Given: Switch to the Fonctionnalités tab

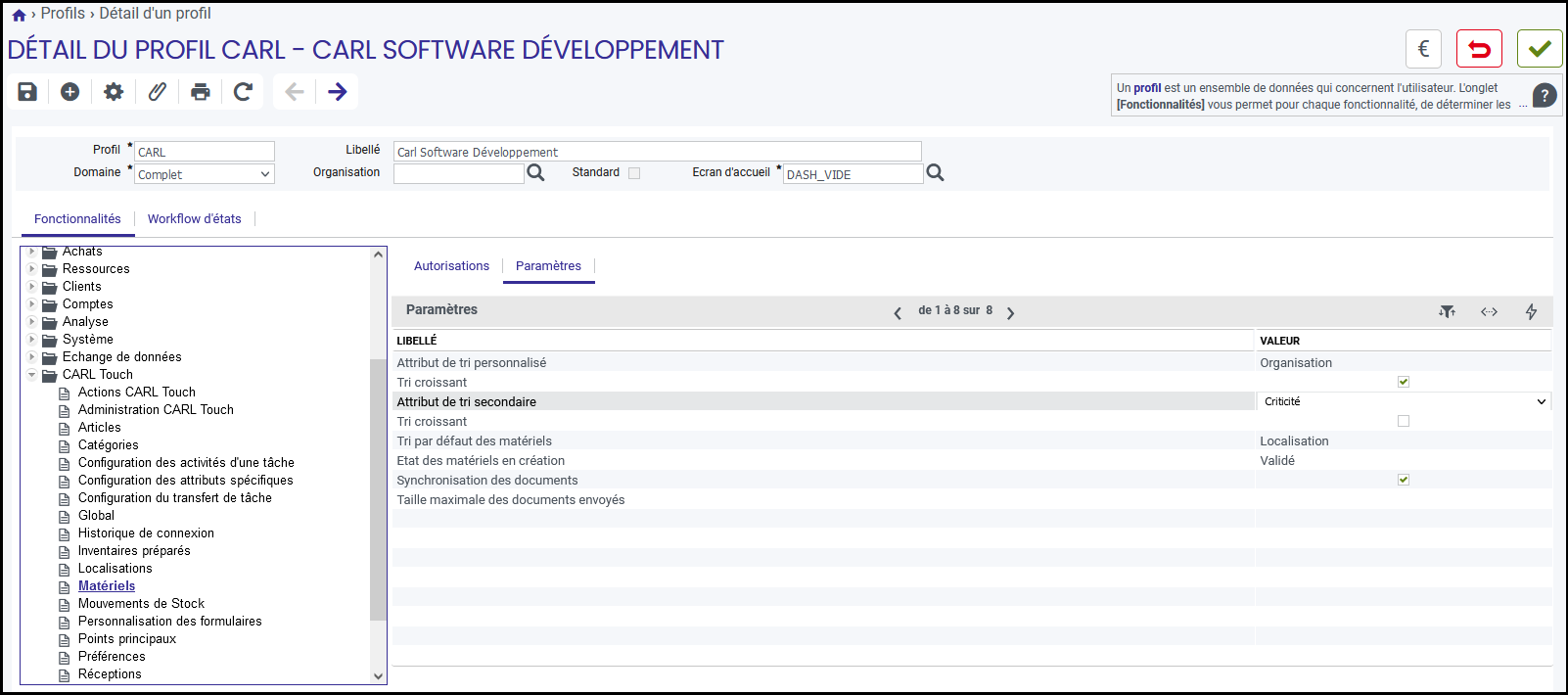Looking at the screenshot, I should pyautogui.click(x=77, y=219).
